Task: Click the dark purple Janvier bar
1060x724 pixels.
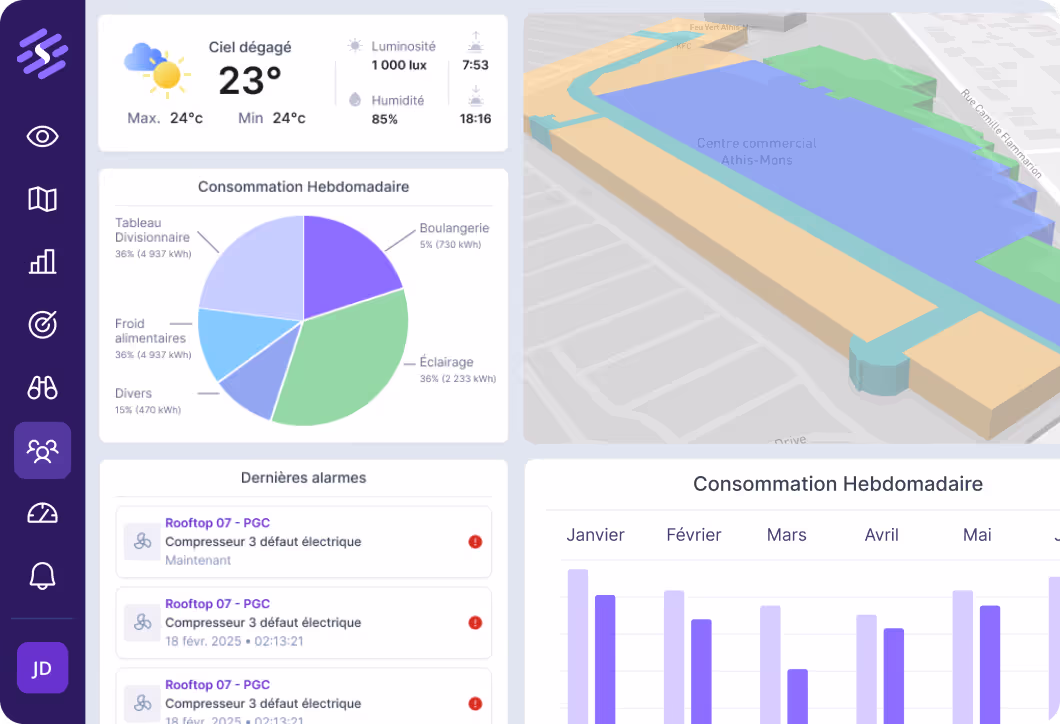Action: tap(605, 659)
